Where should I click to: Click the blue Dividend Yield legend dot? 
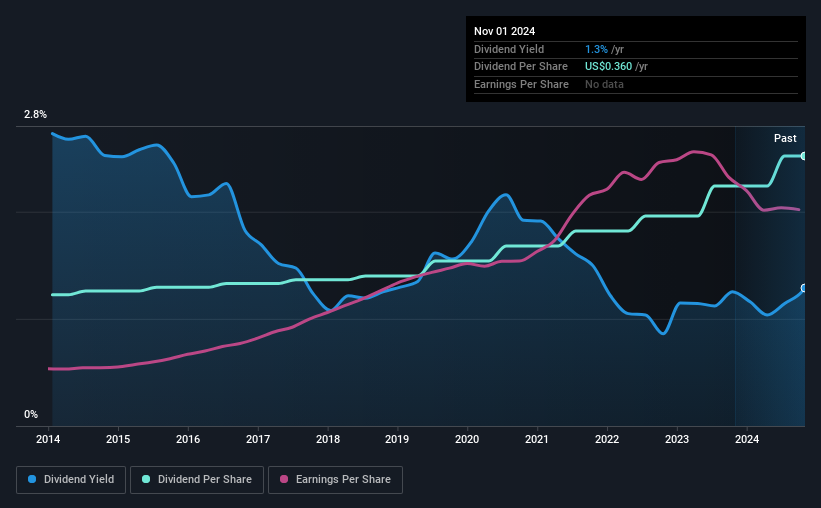(32, 479)
